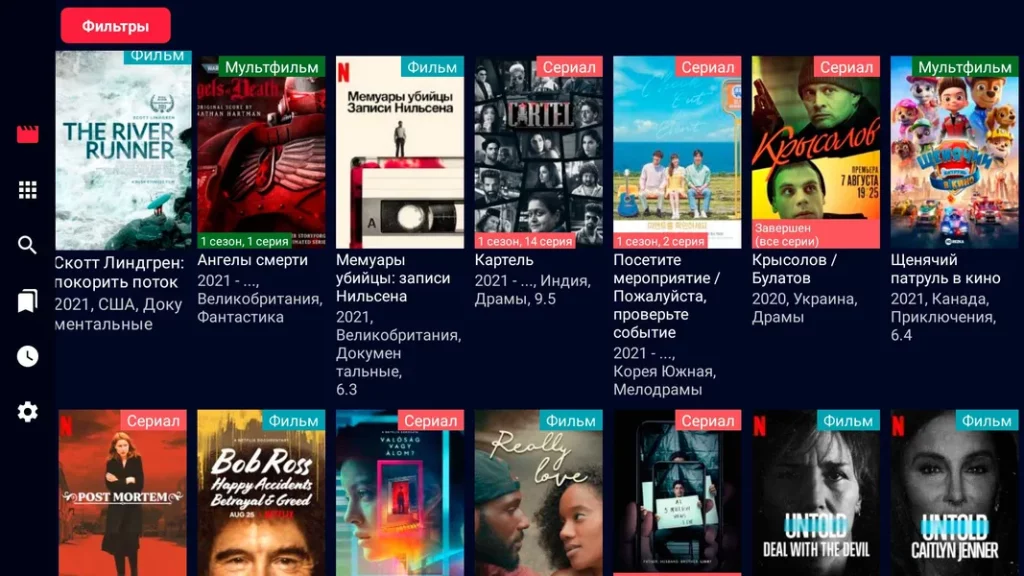This screenshot has width=1024, height=576.
Task: Open the phone-hostage series poster
Action: click(x=677, y=493)
